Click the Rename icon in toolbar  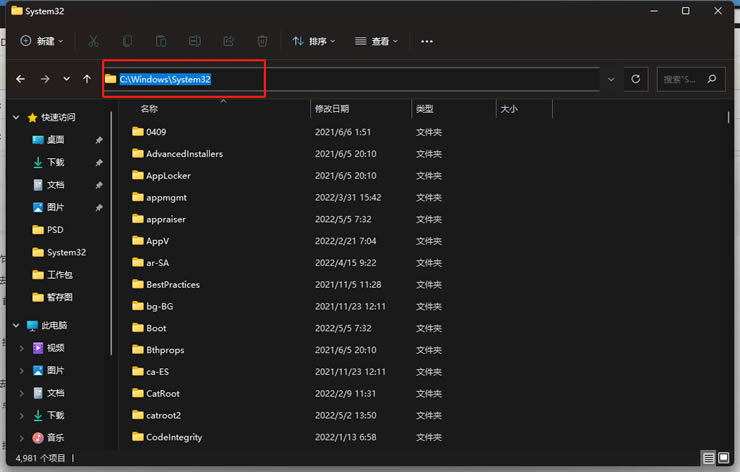click(x=194, y=42)
